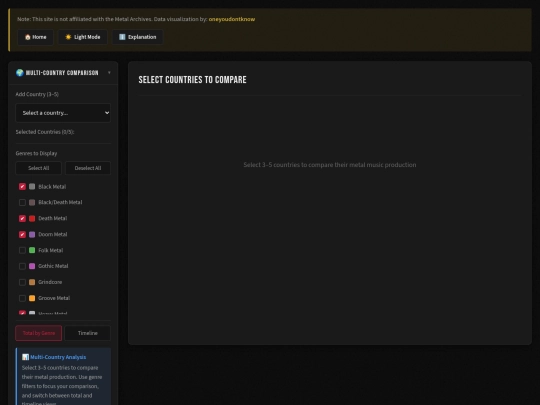This screenshot has width=540, height=405.
Task: Click the brown Black/Death Metal color swatch
Action: 32,202
